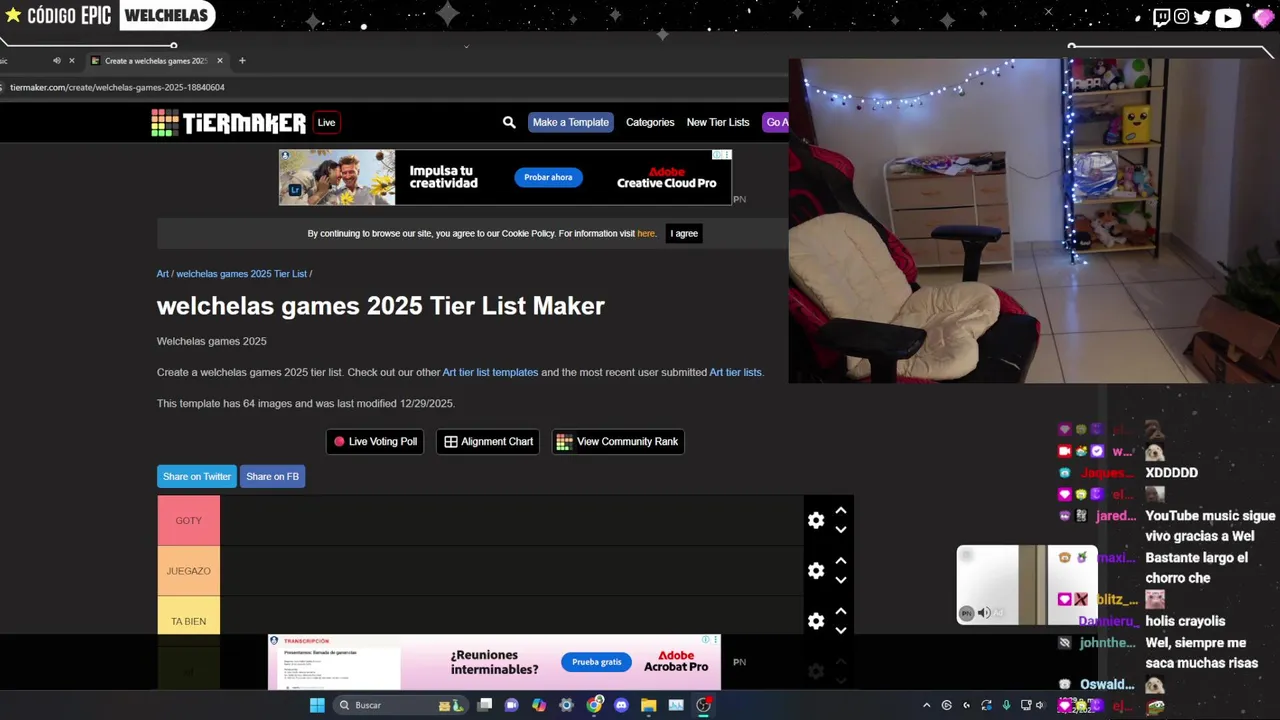The width and height of the screenshot is (1280, 720).
Task: Open the Categories menu
Action: click(650, 122)
